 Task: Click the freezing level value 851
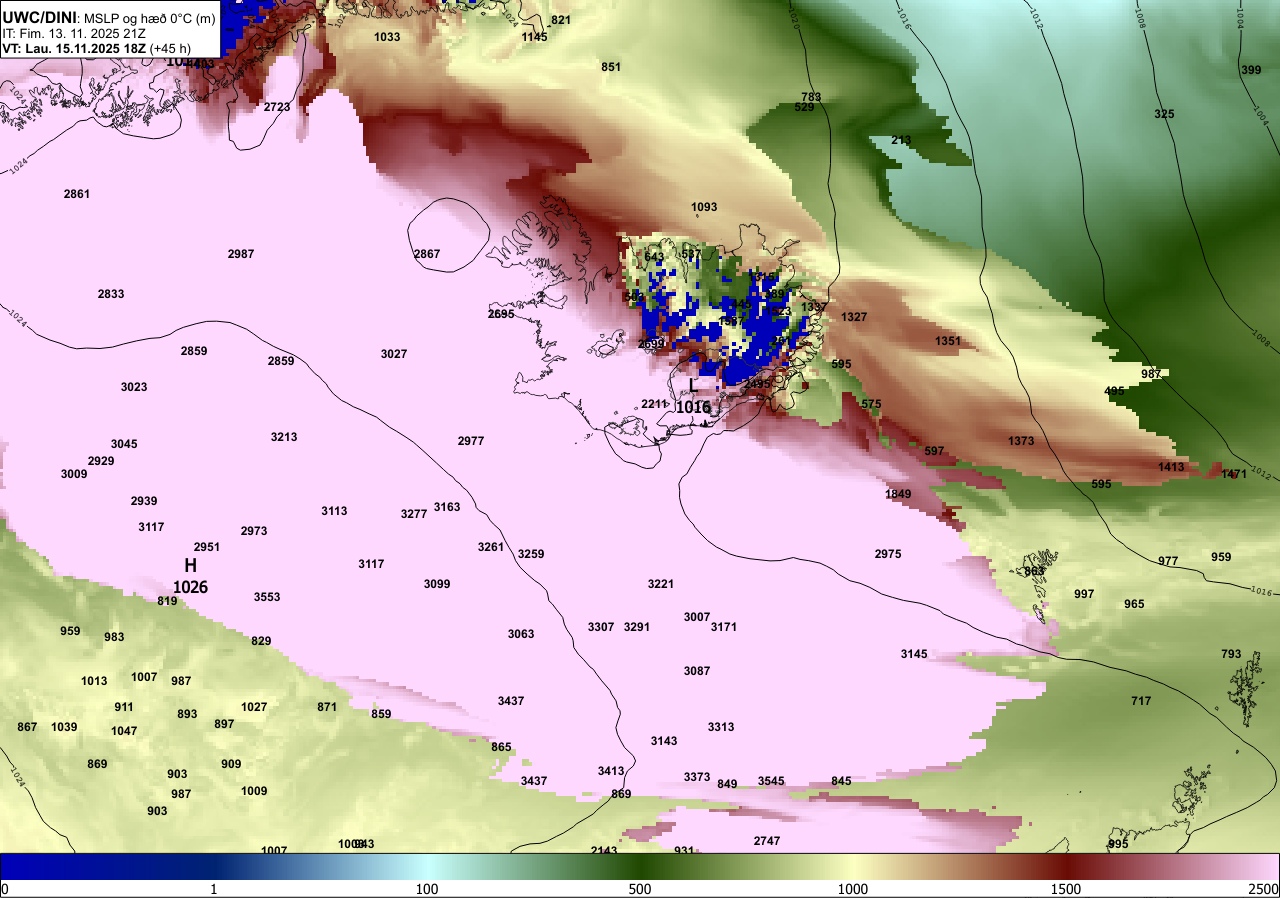coord(611,67)
